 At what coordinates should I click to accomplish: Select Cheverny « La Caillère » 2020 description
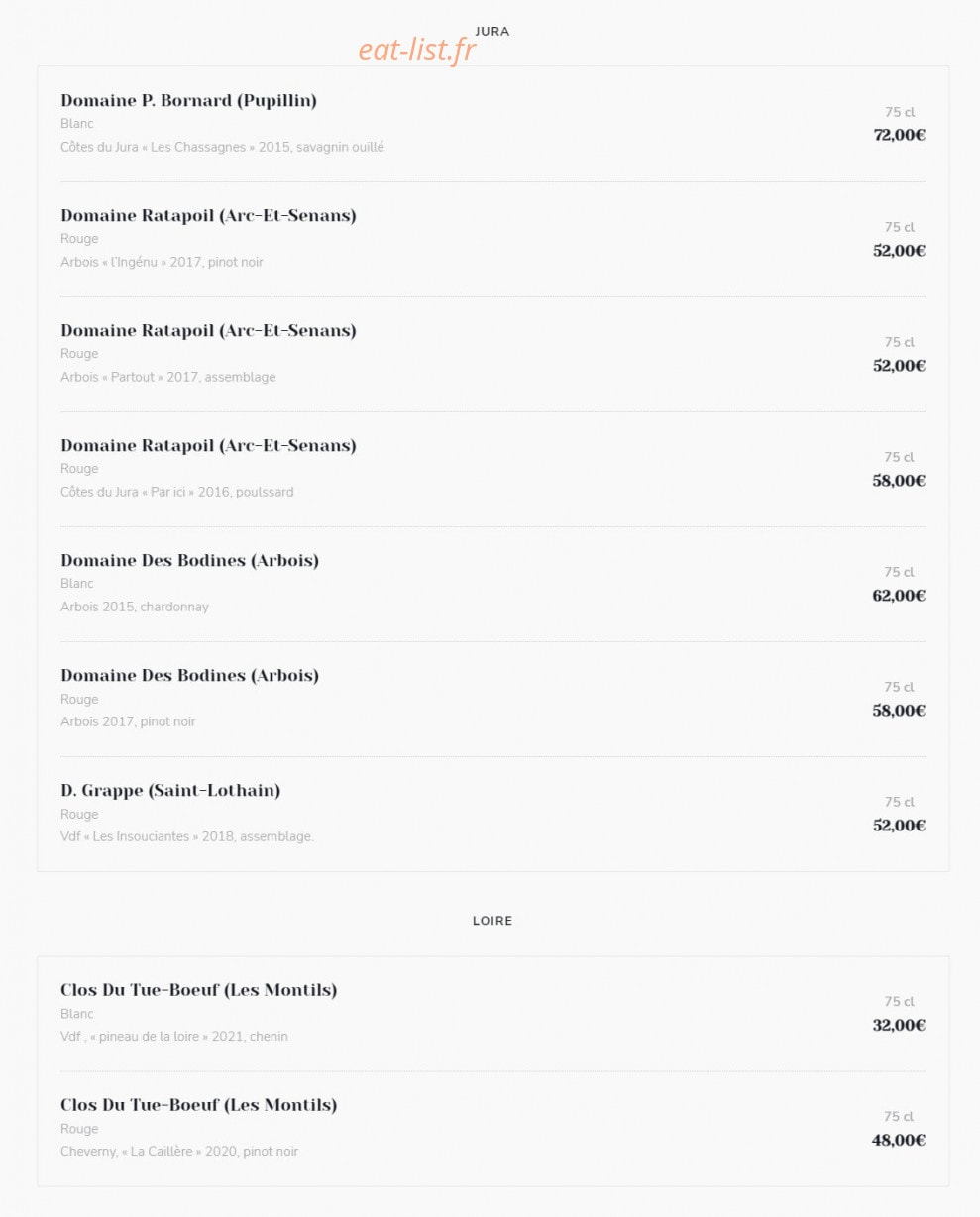pos(179,1152)
